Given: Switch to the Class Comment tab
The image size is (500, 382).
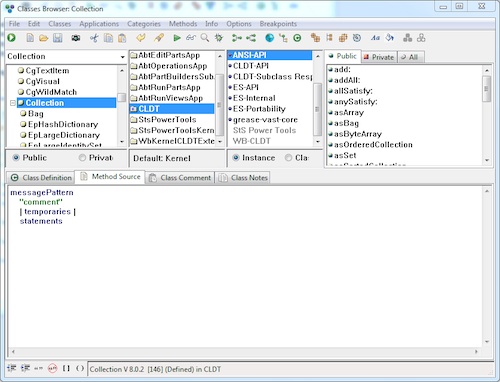Looking at the screenshot, I should (180, 178).
